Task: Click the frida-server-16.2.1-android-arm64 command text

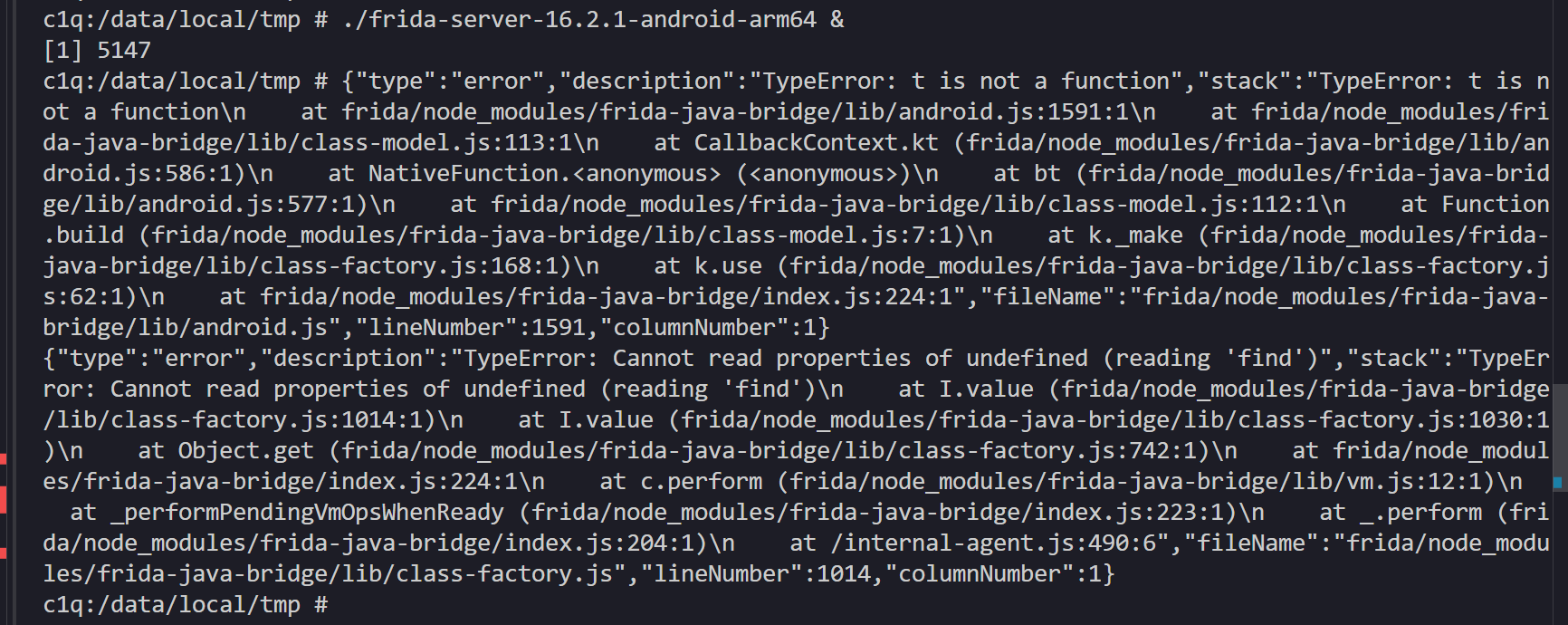Action: (x=579, y=19)
